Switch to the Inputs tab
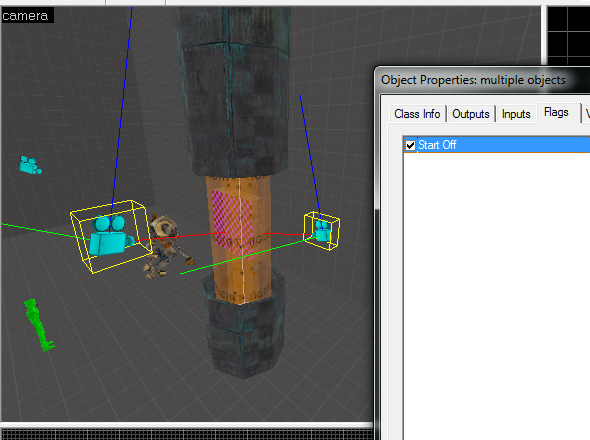The width and height of the screenshot is (590, 440). coord(516,114)
